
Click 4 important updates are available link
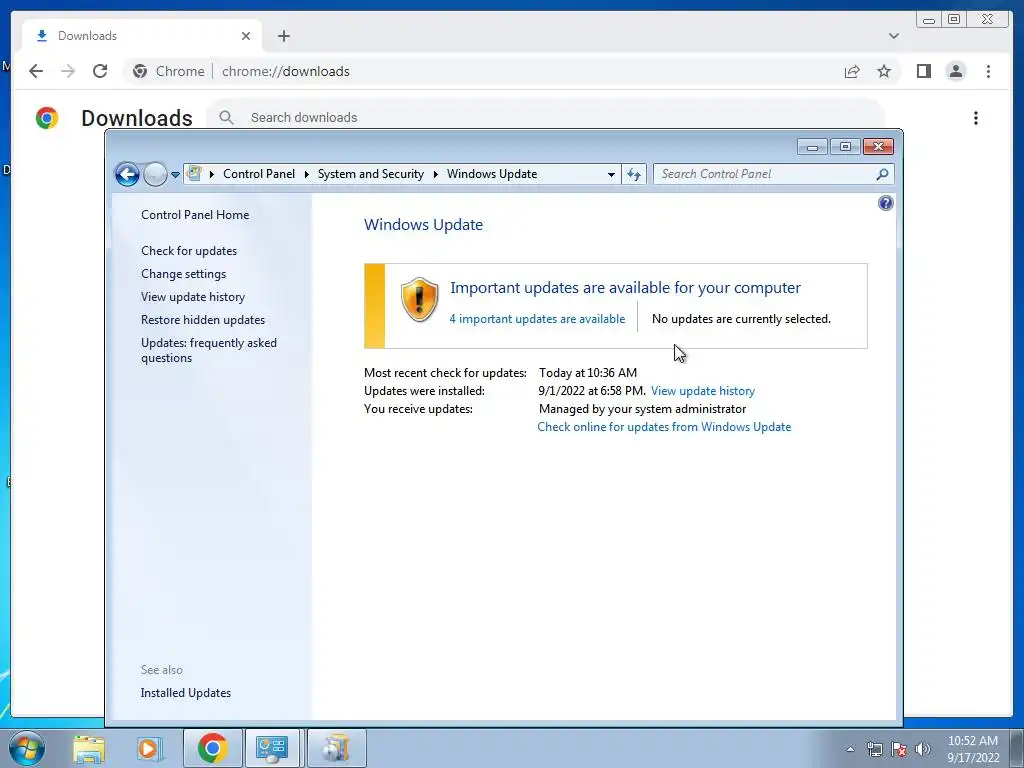[x=537, y=319]
